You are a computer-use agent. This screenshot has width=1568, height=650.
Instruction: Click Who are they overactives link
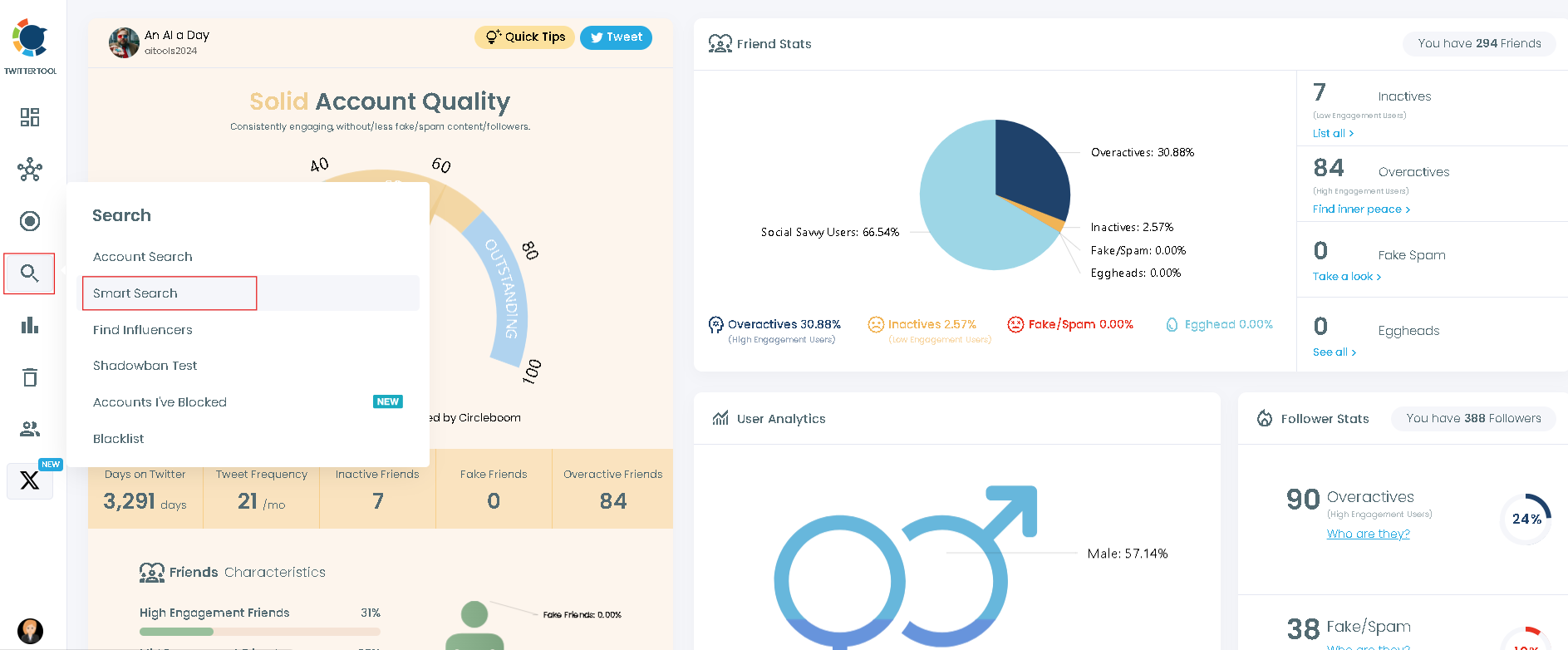coord(1368,534)
